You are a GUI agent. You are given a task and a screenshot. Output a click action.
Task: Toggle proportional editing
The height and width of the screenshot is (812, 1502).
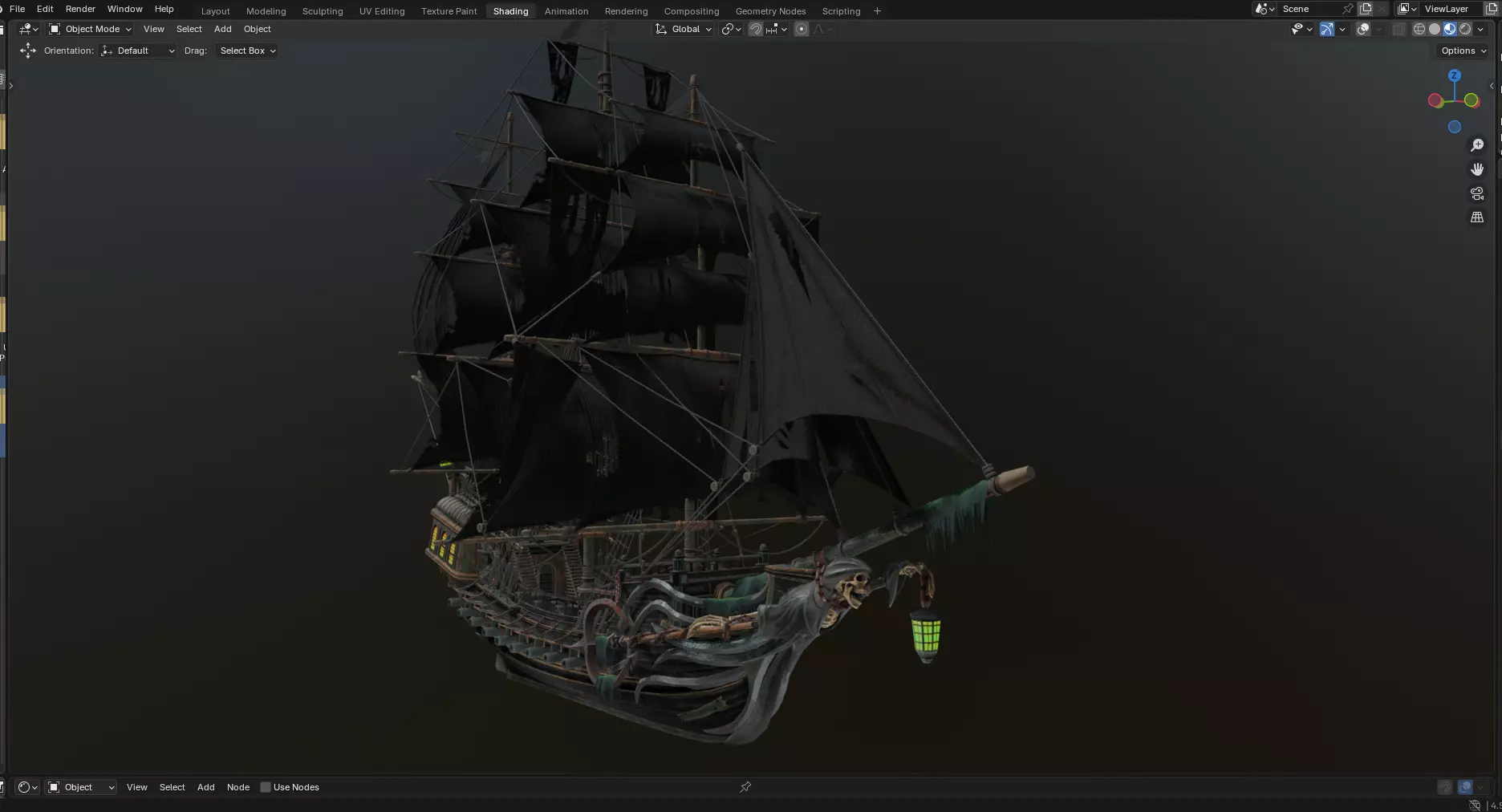801,29
